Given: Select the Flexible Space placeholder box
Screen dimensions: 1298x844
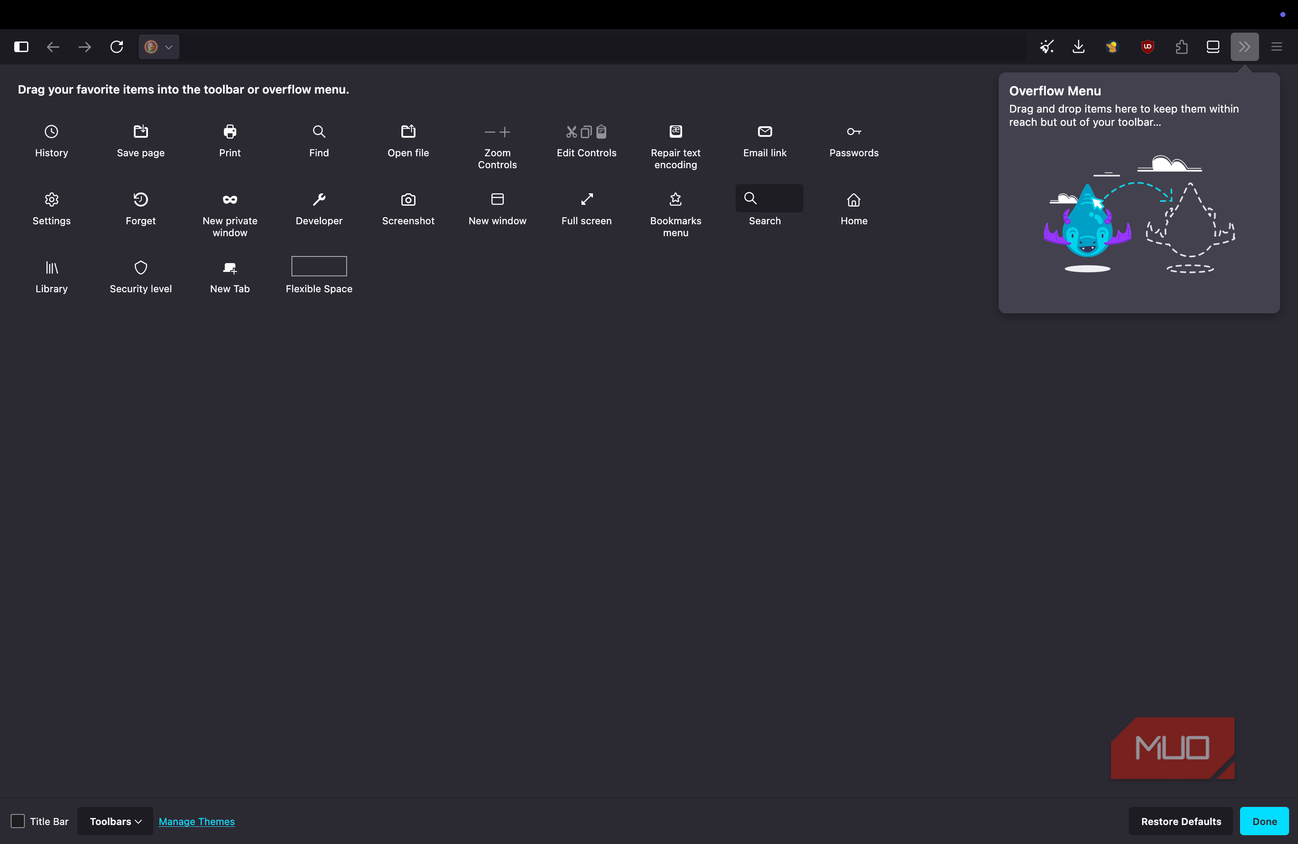Looking at the screenshot, I should [x=319, y=266].
